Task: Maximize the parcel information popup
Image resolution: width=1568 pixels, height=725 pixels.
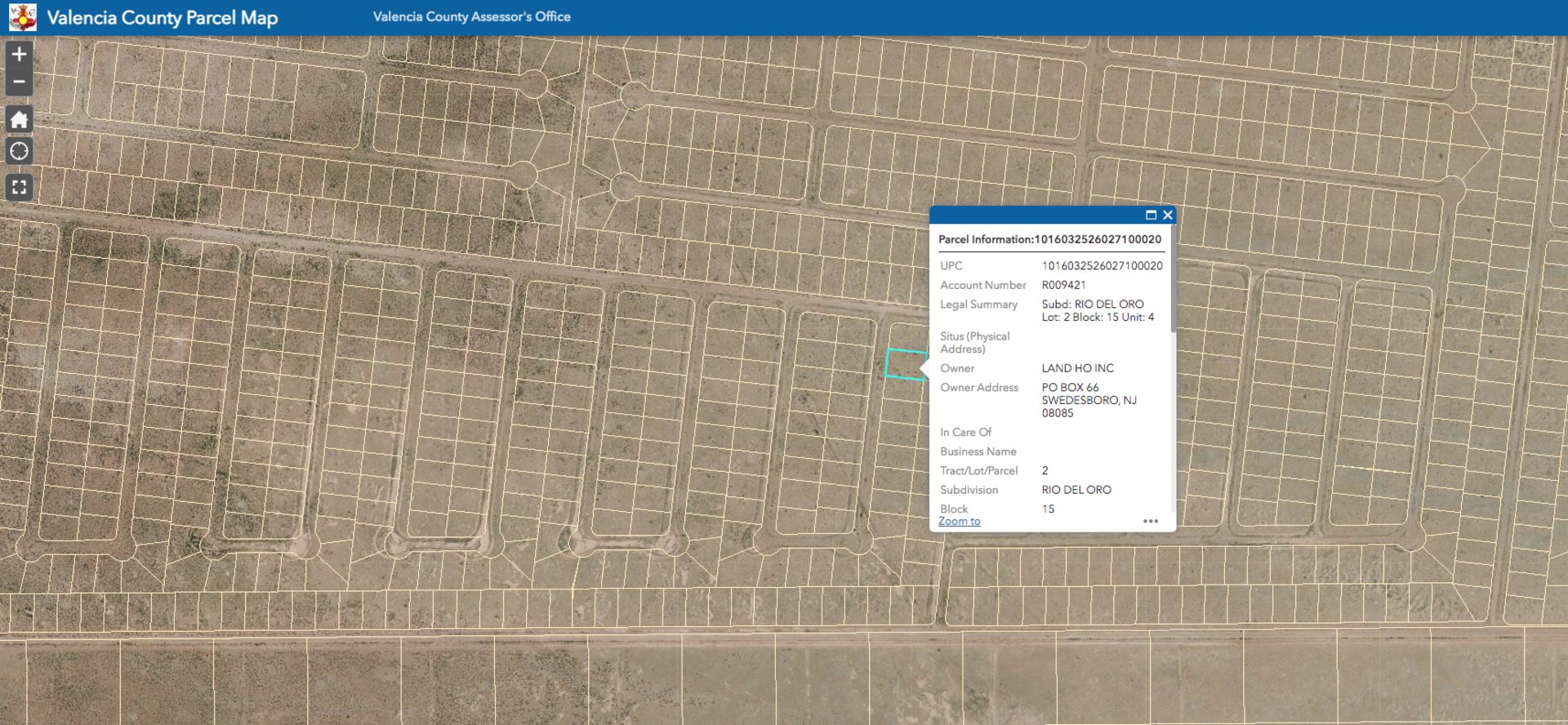Action: 1151,216
